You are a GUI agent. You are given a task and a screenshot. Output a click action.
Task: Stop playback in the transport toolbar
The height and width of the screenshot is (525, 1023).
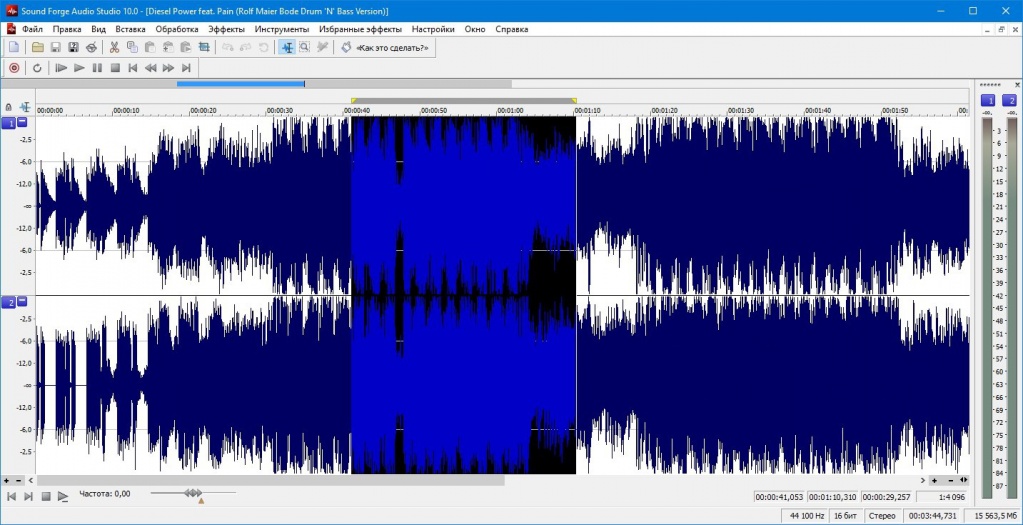(115, 68)
